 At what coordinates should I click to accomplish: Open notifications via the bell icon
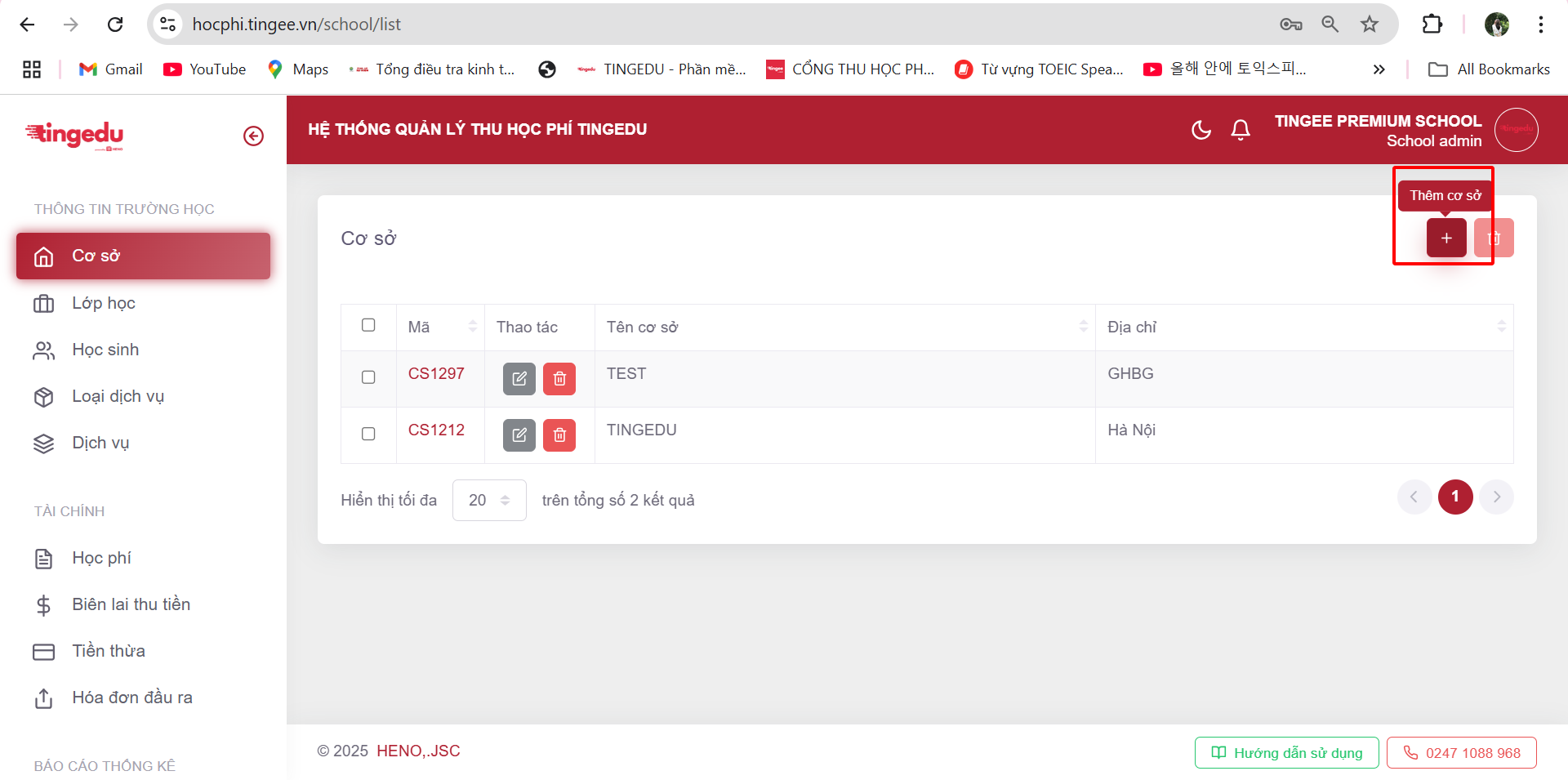(x=1241, y=130)
